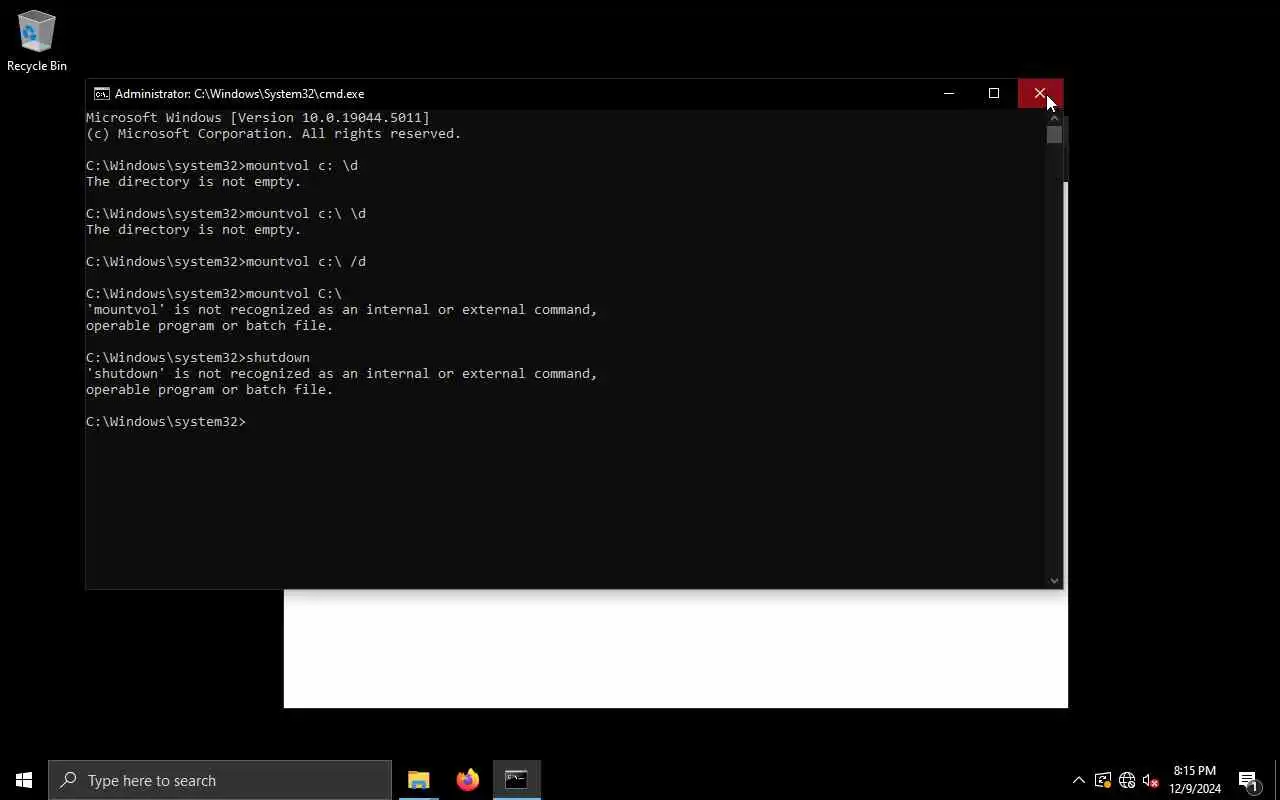Viewport: 1280px width, 800px height.
Task: Click the 'mountvol c: \d' command line
Action: coord(222,165)
